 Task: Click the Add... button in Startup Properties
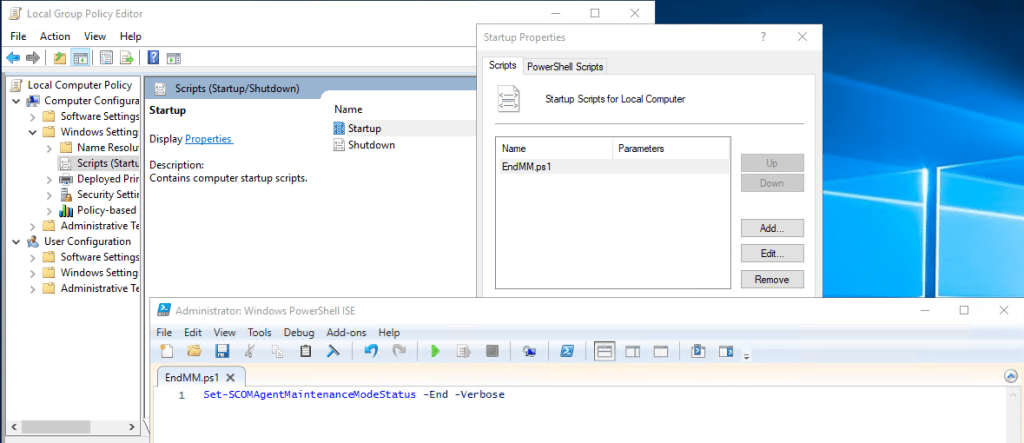(772, 228)
